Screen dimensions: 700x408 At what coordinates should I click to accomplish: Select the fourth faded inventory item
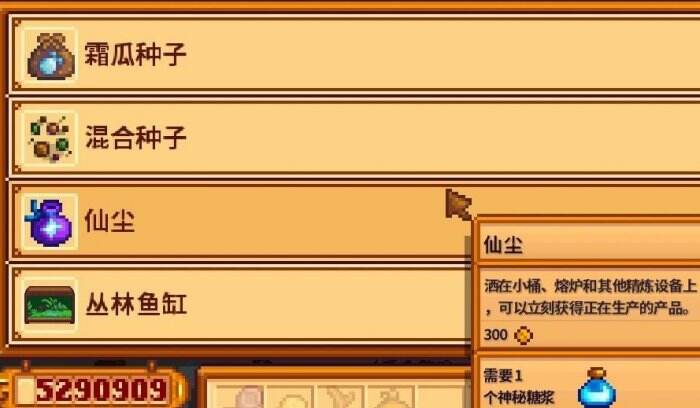coord(392,395)
